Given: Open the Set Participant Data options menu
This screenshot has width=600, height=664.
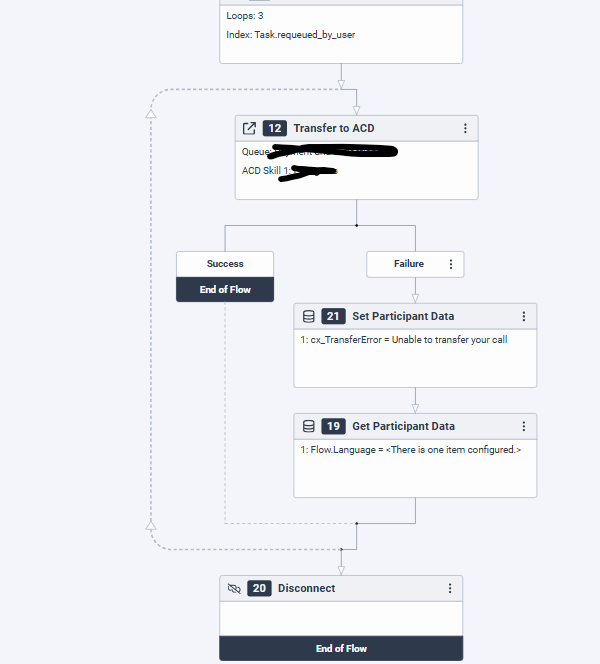Looking at the screenshot, I should (524, 316).
